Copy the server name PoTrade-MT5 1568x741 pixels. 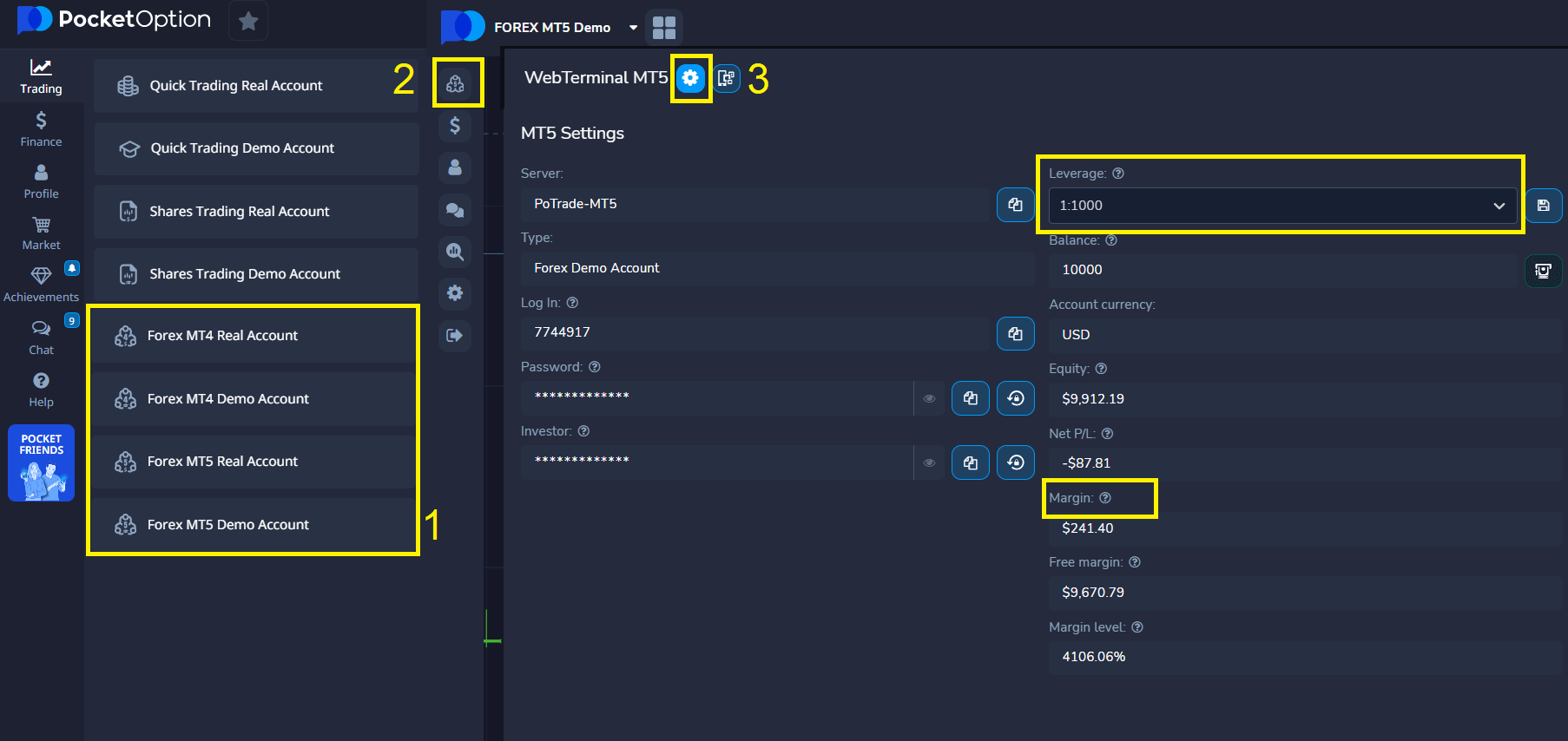click(x=1015, y=205)
